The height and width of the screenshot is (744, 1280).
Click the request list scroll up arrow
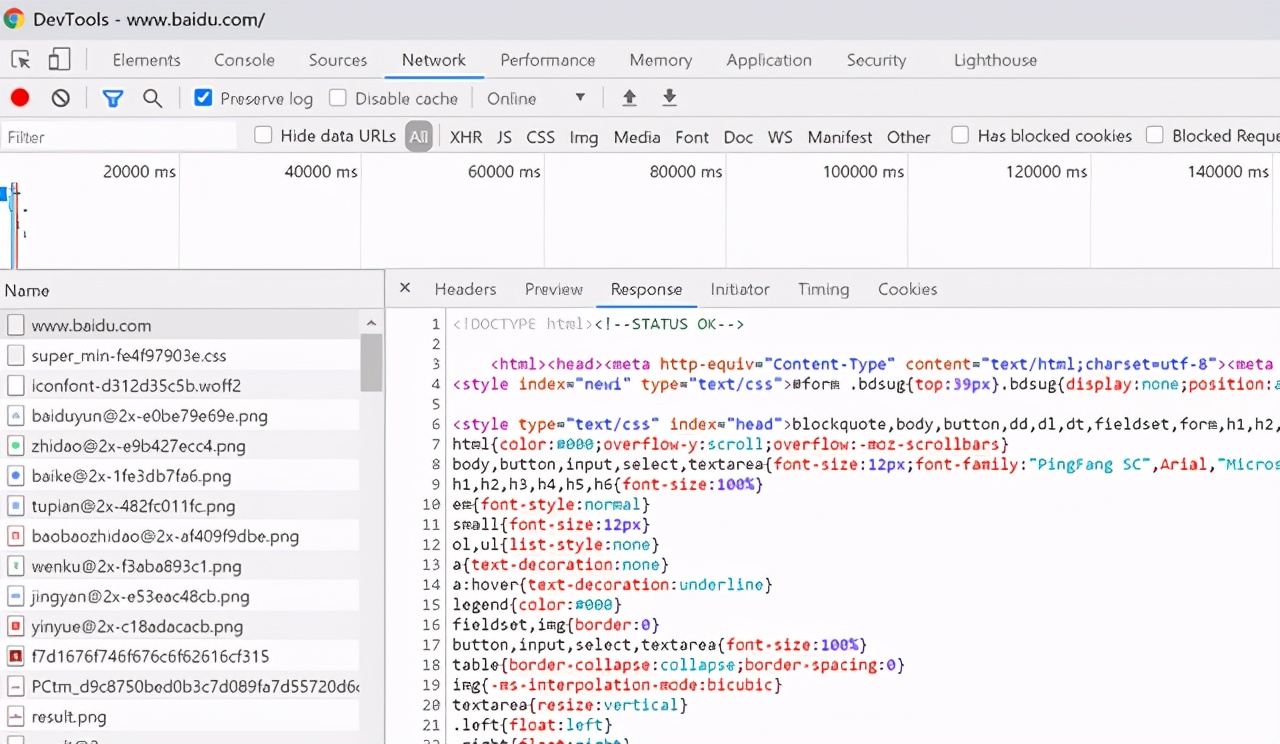(371, 323)
